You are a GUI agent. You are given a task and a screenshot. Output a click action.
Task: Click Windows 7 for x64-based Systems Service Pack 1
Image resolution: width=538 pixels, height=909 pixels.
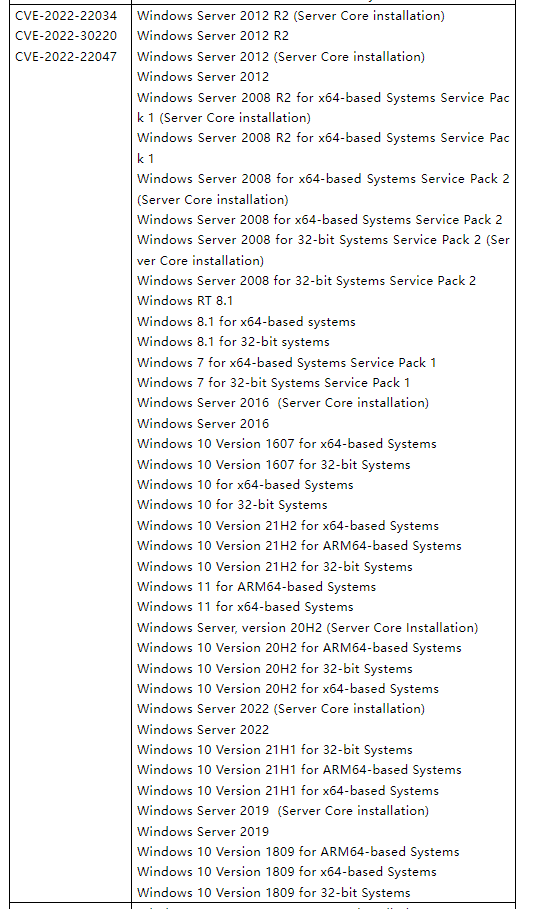coord(286,363)
